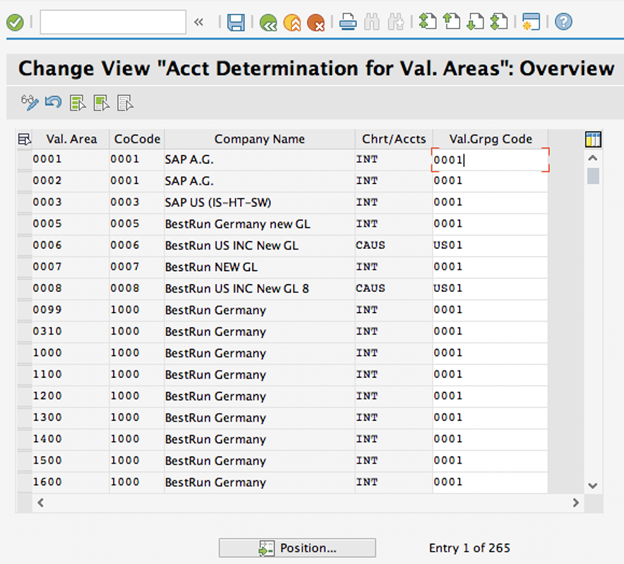Screen dimensions: 624x564
Task: Click the Position... button
Action: point(297,548)
